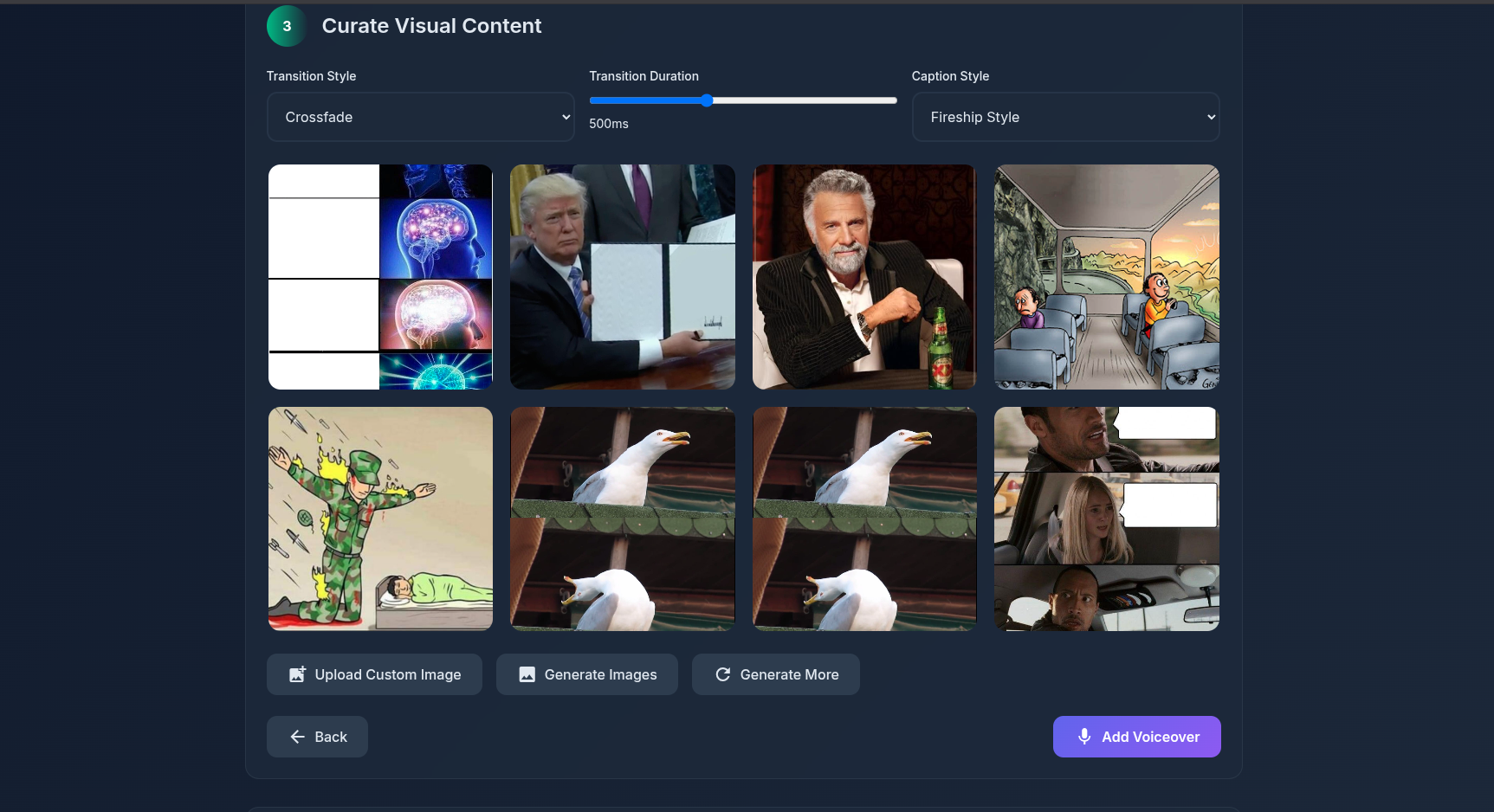
Task: Click the microphone icon on Add Voiceover
Action: (x=1084, y=737)
